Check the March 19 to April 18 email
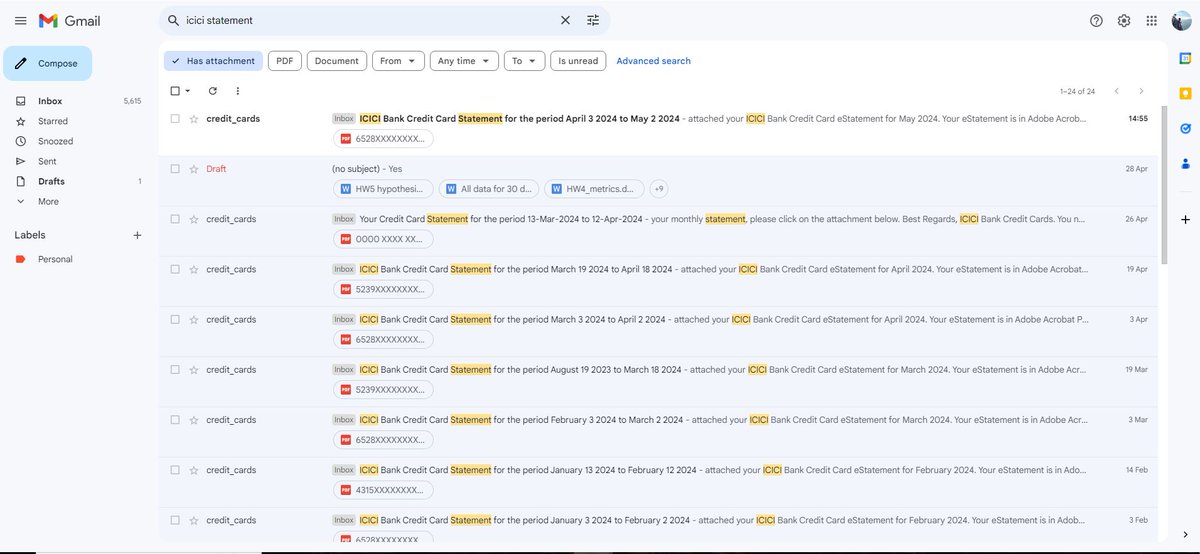 pyautogui.click(x=175, y=269)
